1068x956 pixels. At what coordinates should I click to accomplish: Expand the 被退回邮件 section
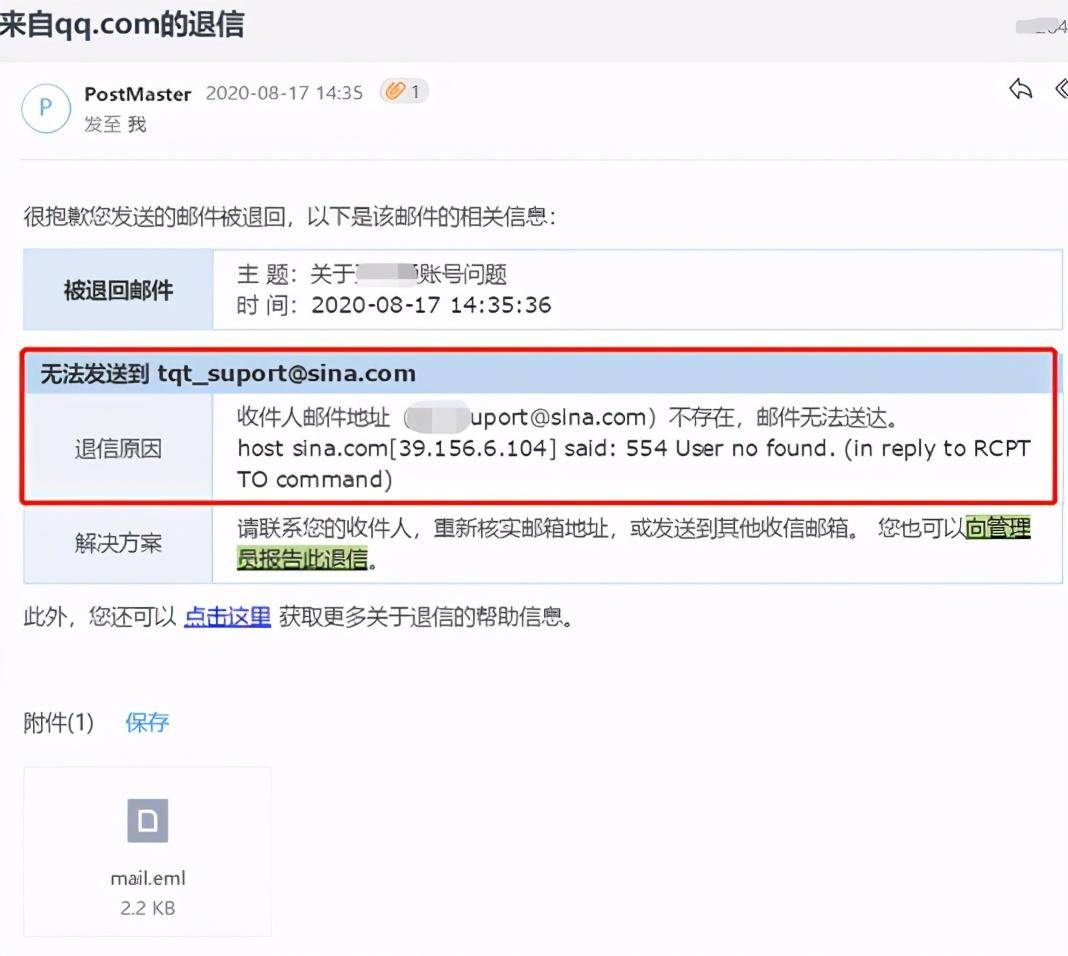pyautogui.click(x=117, y=289)
